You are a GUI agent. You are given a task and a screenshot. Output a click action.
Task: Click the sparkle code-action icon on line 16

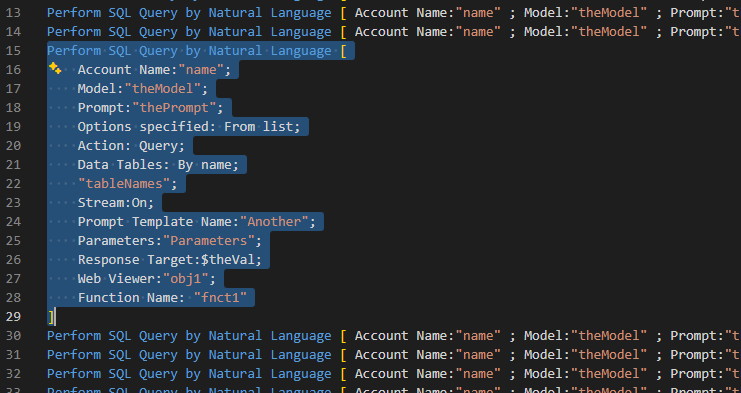pyautogui.click(x=55, y=69)
